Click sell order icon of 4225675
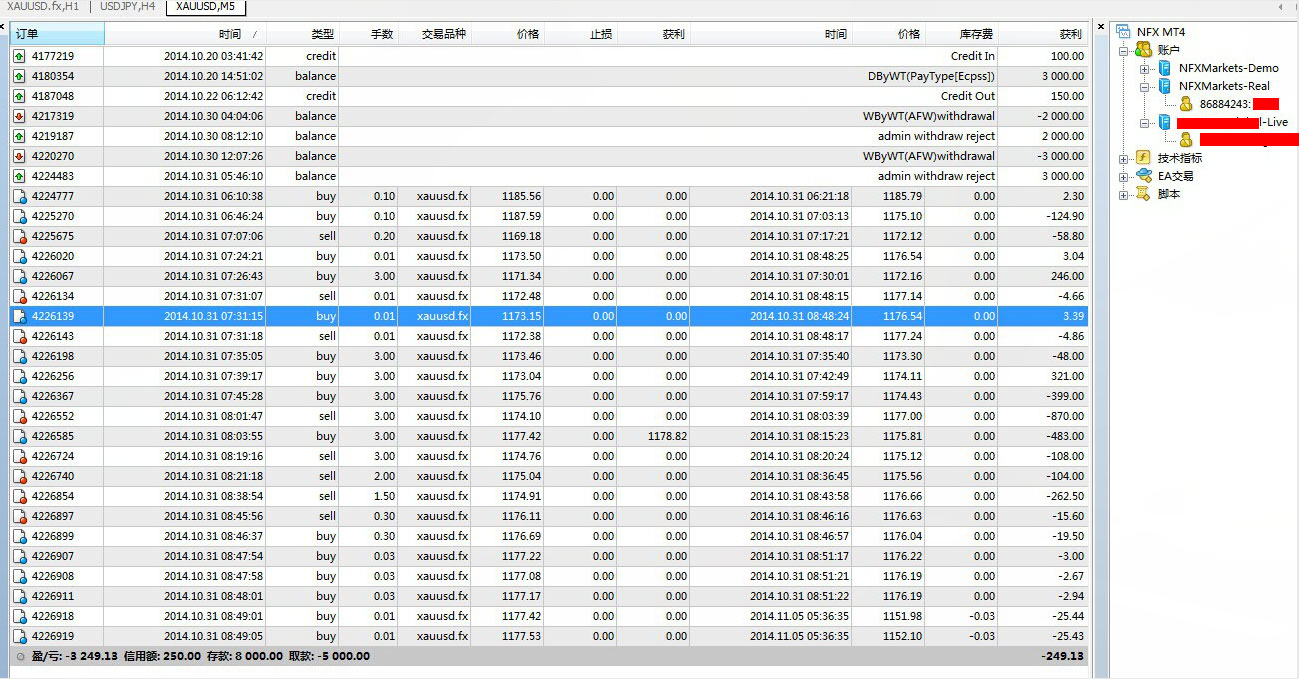 19,236
